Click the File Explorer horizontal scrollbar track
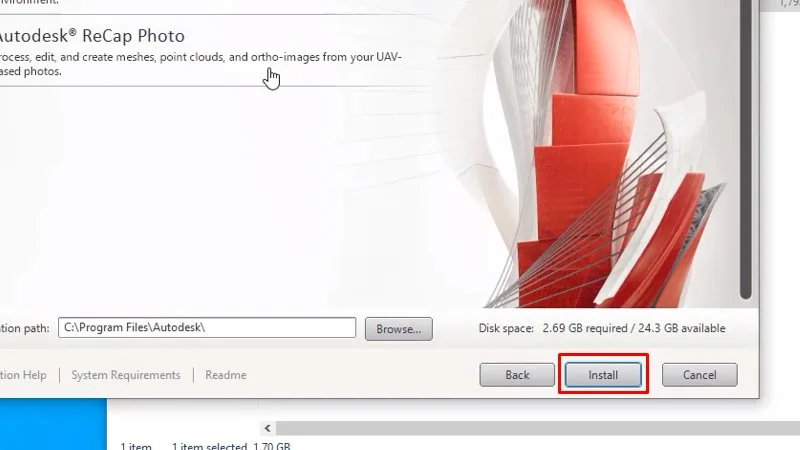Screen dimensions: 800x450 (538, 428)
